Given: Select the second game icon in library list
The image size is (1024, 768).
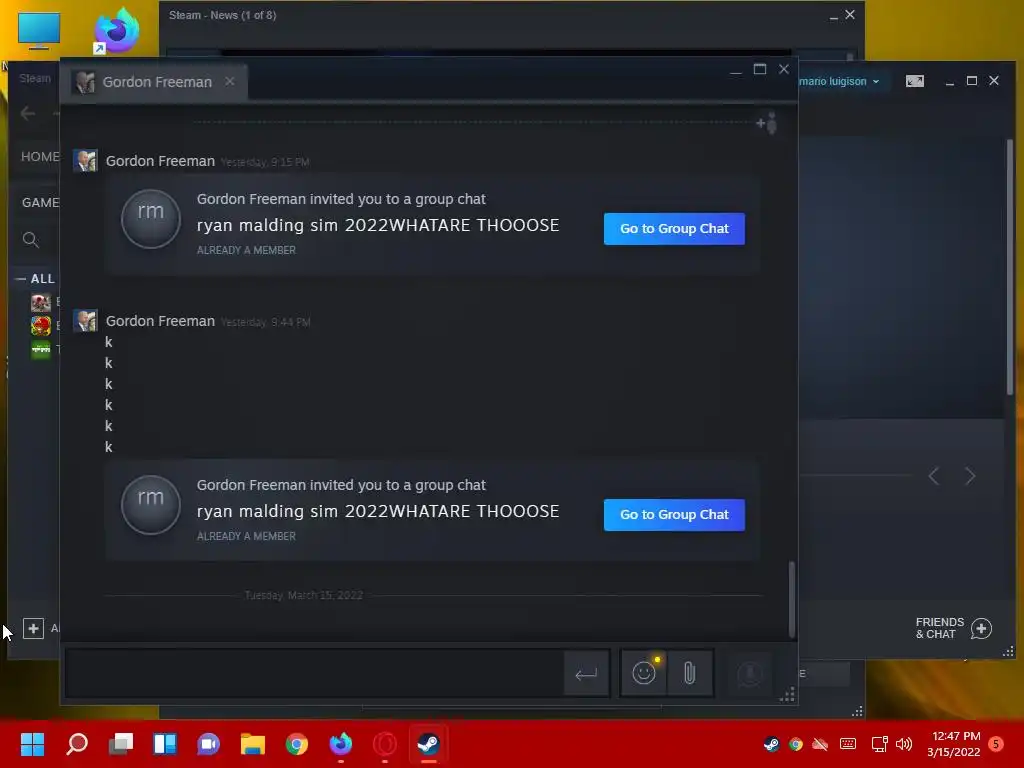Looking at the screenshot, I should (40, 326).
